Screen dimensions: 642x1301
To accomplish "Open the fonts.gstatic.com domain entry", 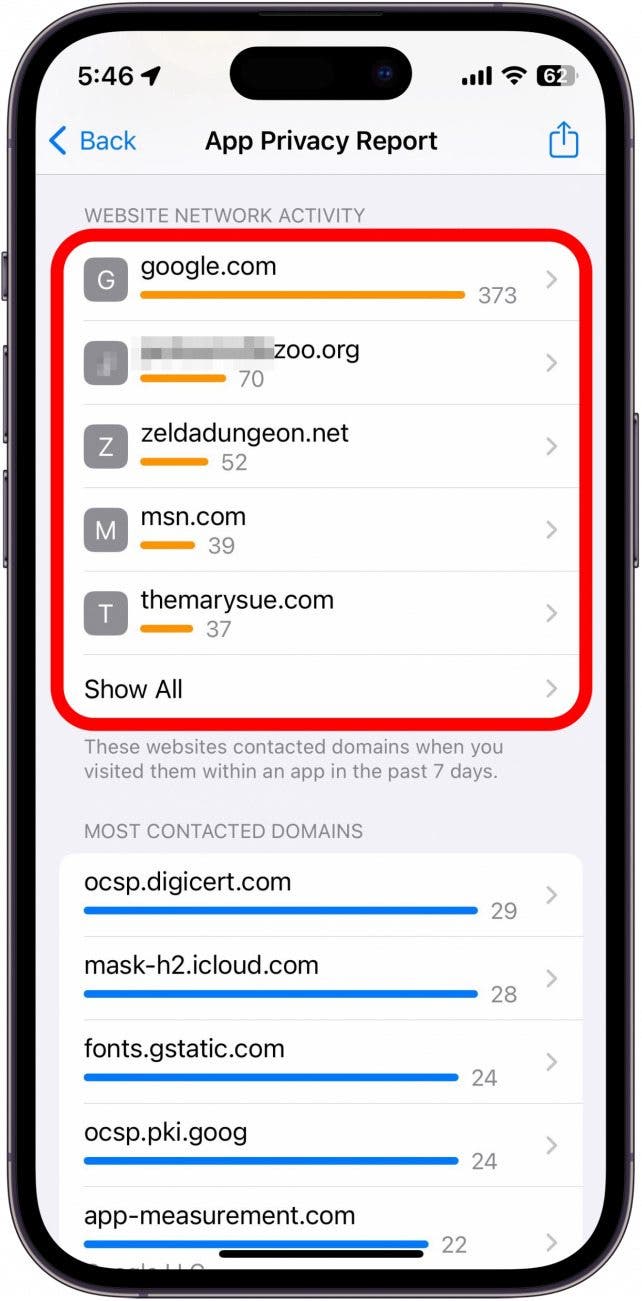I will [320, 1061].
